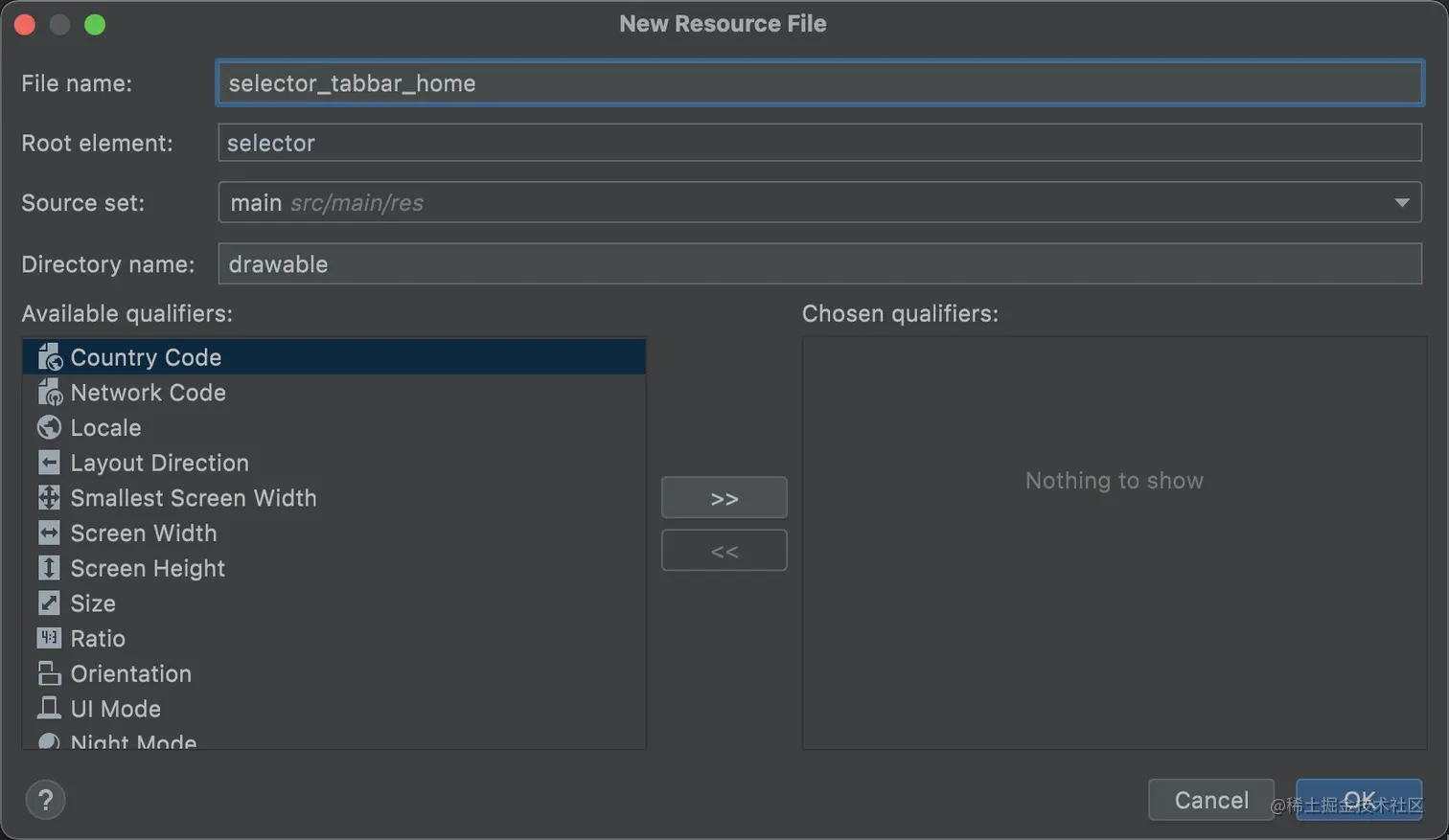
Task: Cancel the New Resource File dialog
Action: pyautogui.click(x=1211, y=800)
